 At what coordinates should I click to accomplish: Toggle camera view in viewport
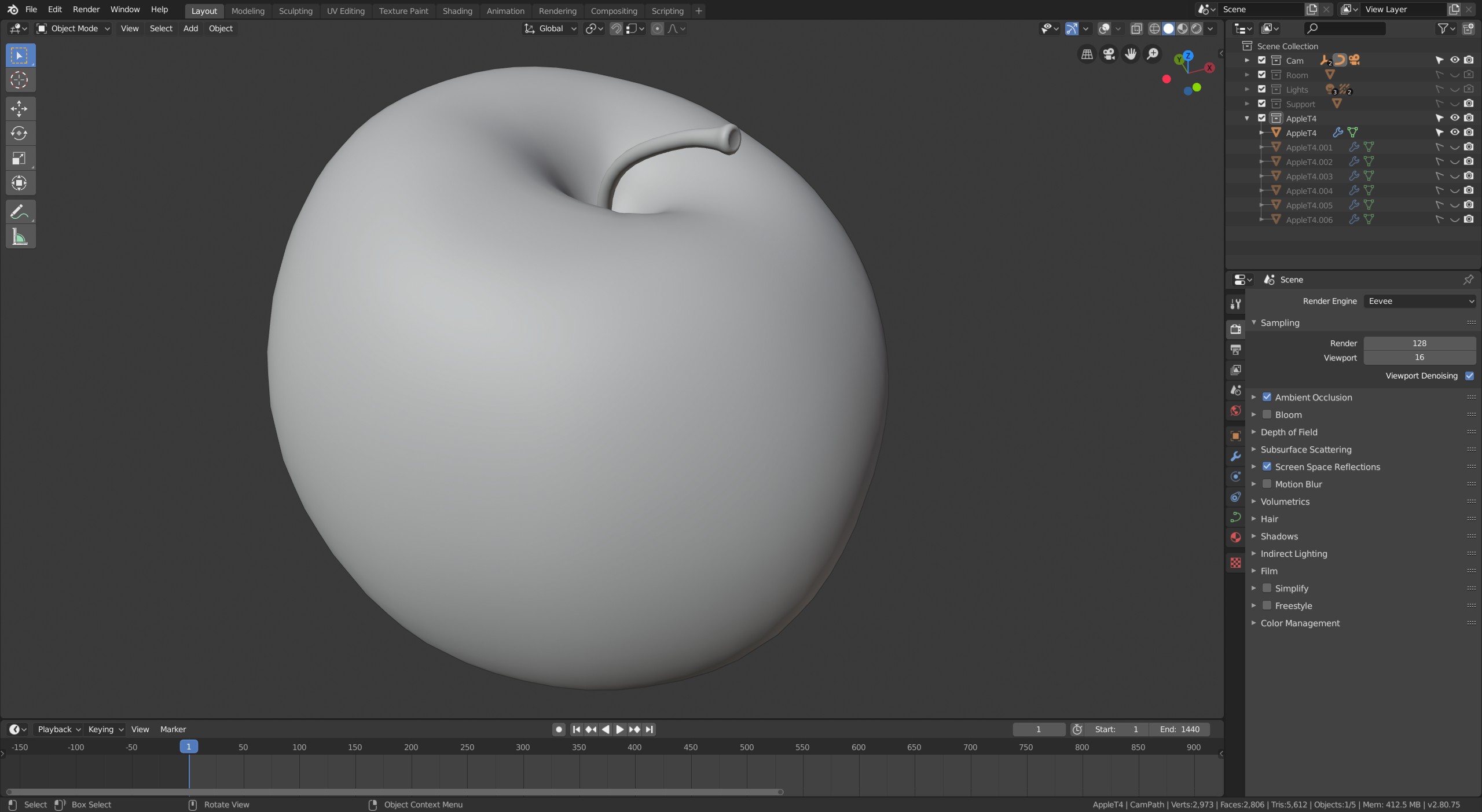(x=1109, y=54)
